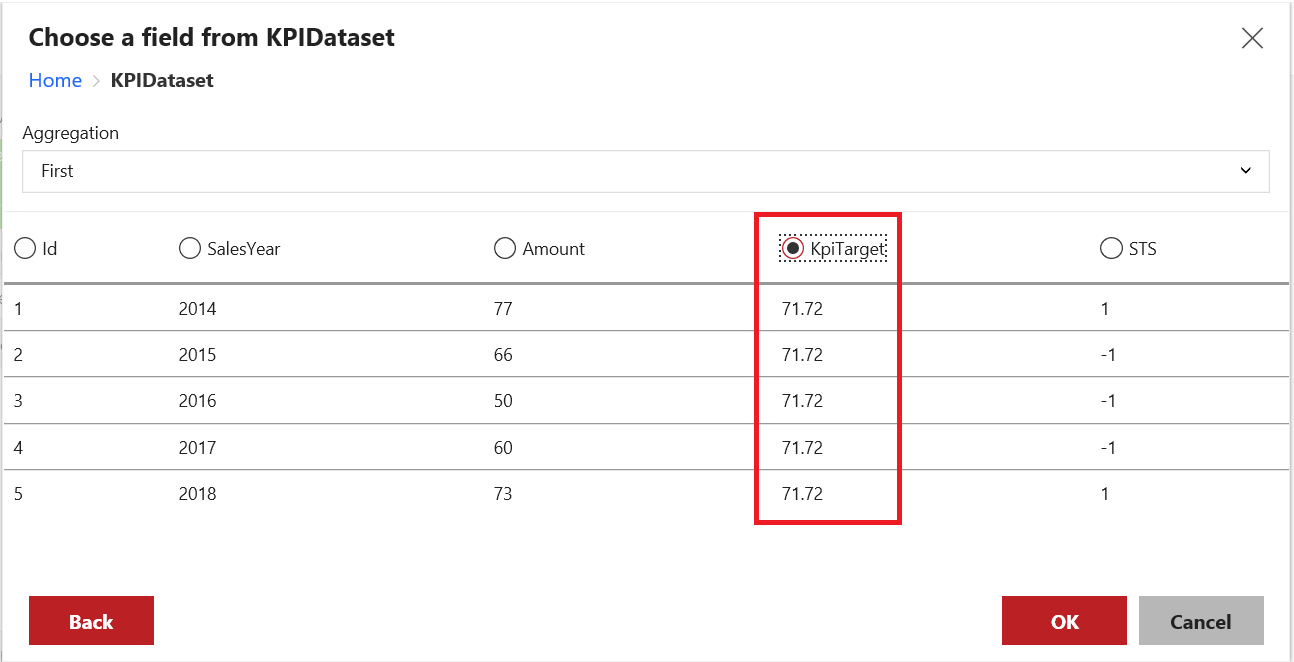Click the Id cell showing 4
This screenshot has width=1294, height=662.
point(19,448)
